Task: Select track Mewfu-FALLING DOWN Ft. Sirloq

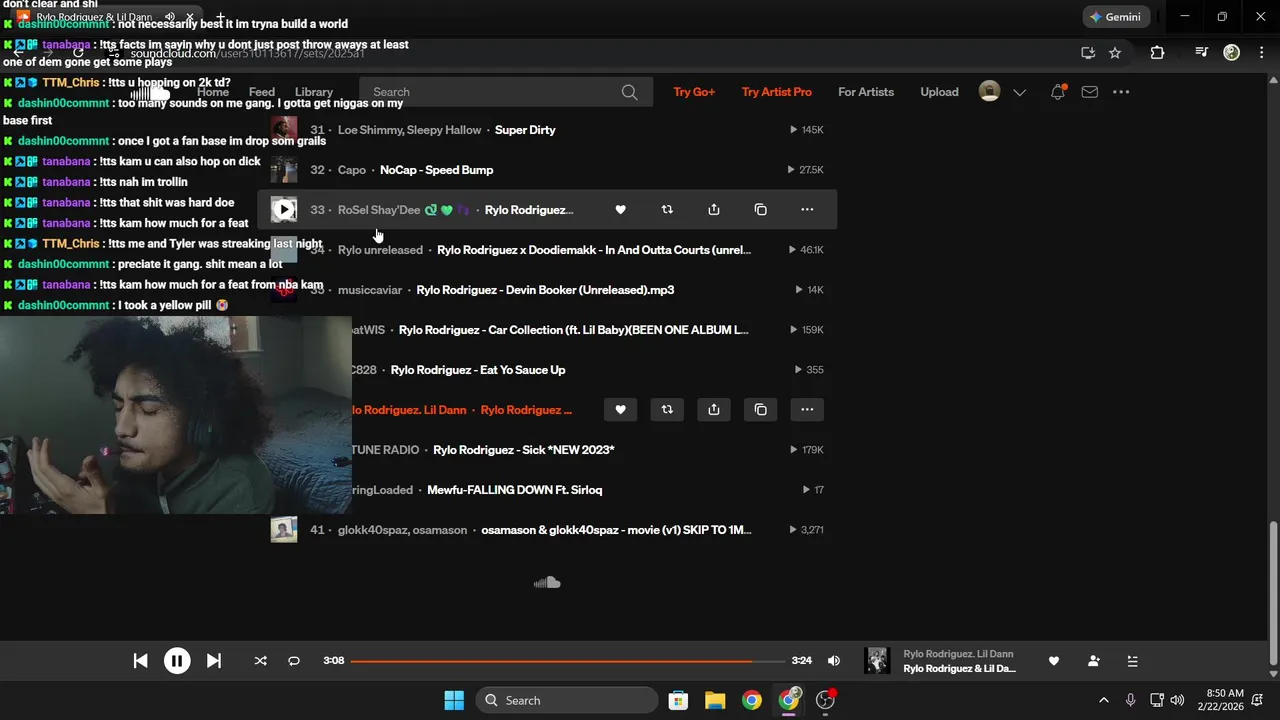Action: click(x=515, y=490)
